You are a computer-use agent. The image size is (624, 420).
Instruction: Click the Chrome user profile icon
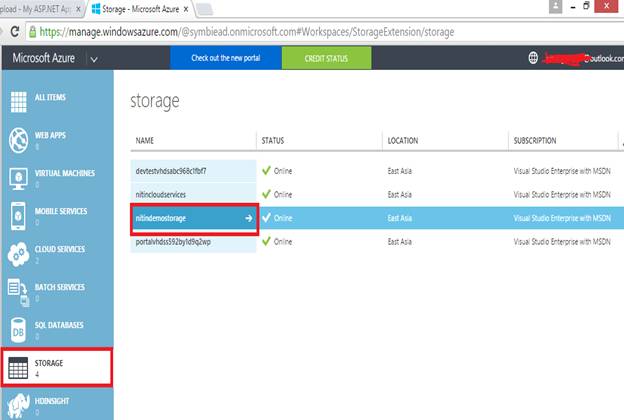click(x=556, y=6)
